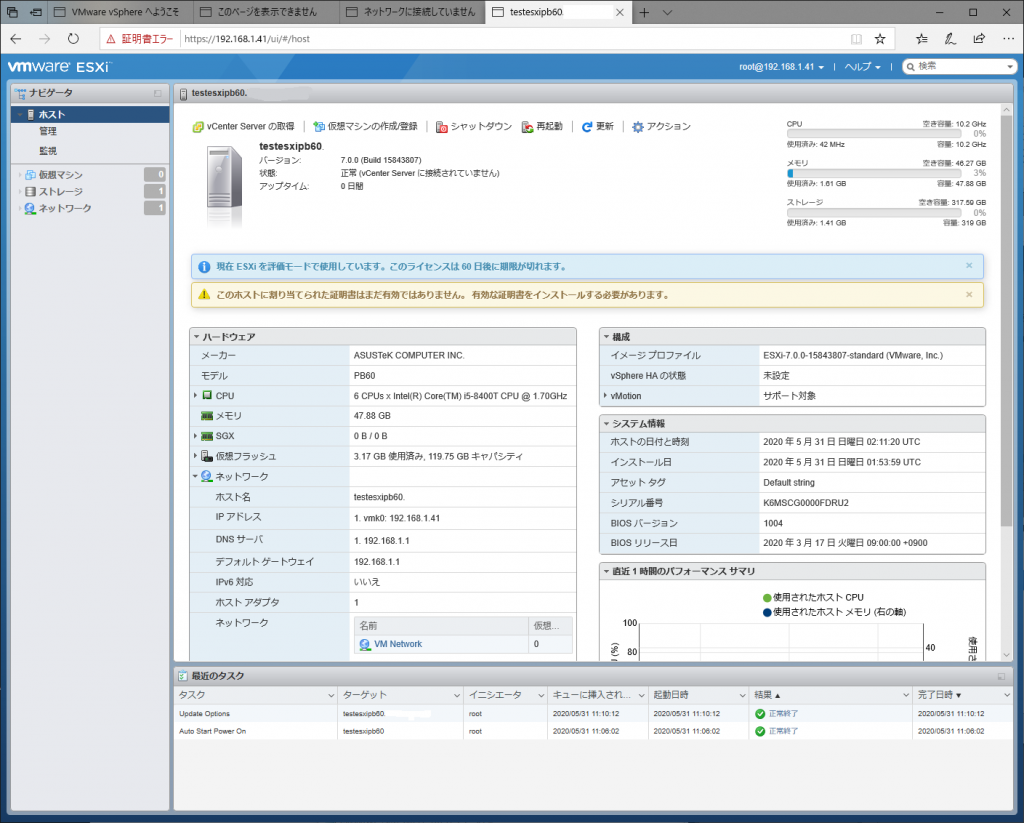Minimize the 最近のタスク panel using its icon
This screenshot has width=1024, height=823.
tap(1001, 677)
